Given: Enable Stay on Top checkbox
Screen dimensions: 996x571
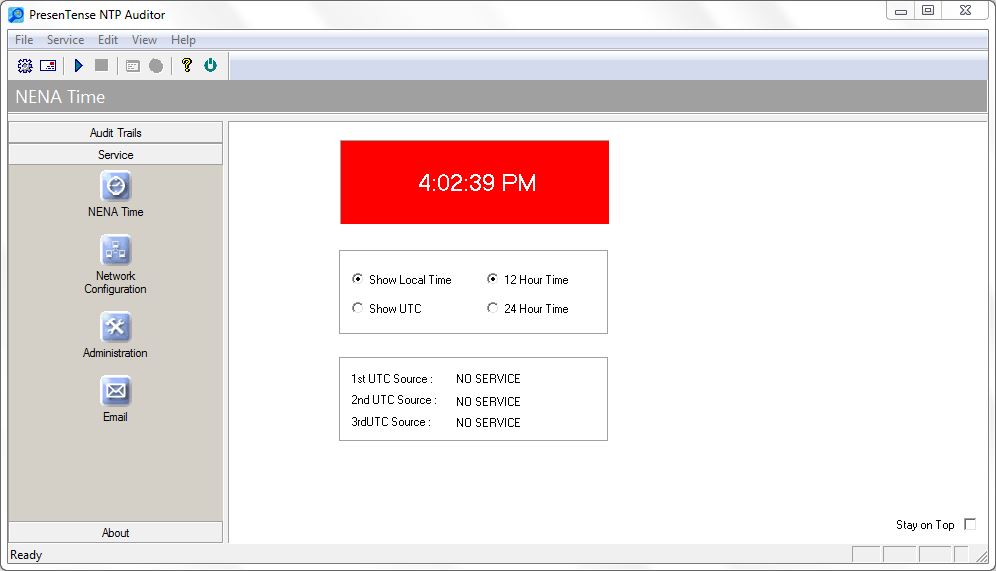Looking at the screenshot, I should 970,524.
